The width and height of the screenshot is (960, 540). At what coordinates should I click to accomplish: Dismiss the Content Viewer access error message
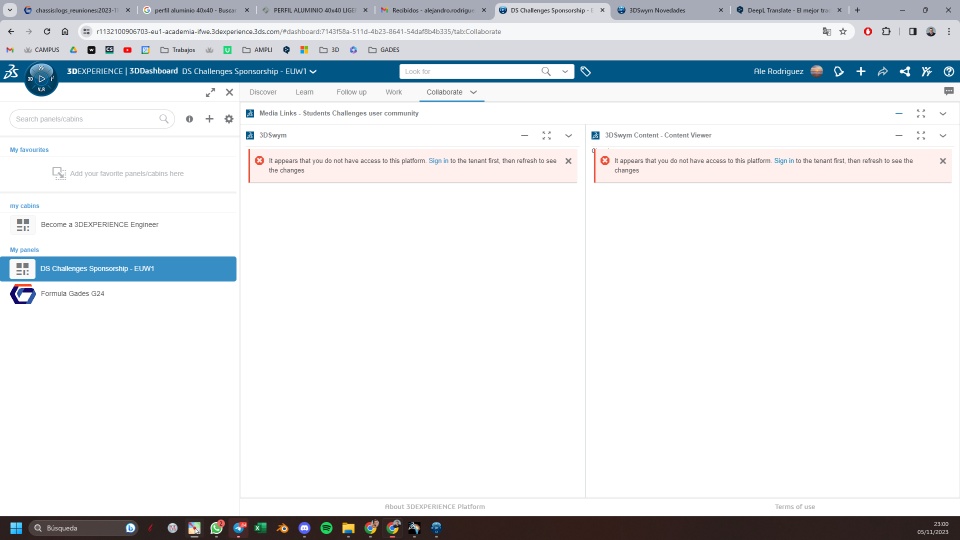tap(943, 161)
